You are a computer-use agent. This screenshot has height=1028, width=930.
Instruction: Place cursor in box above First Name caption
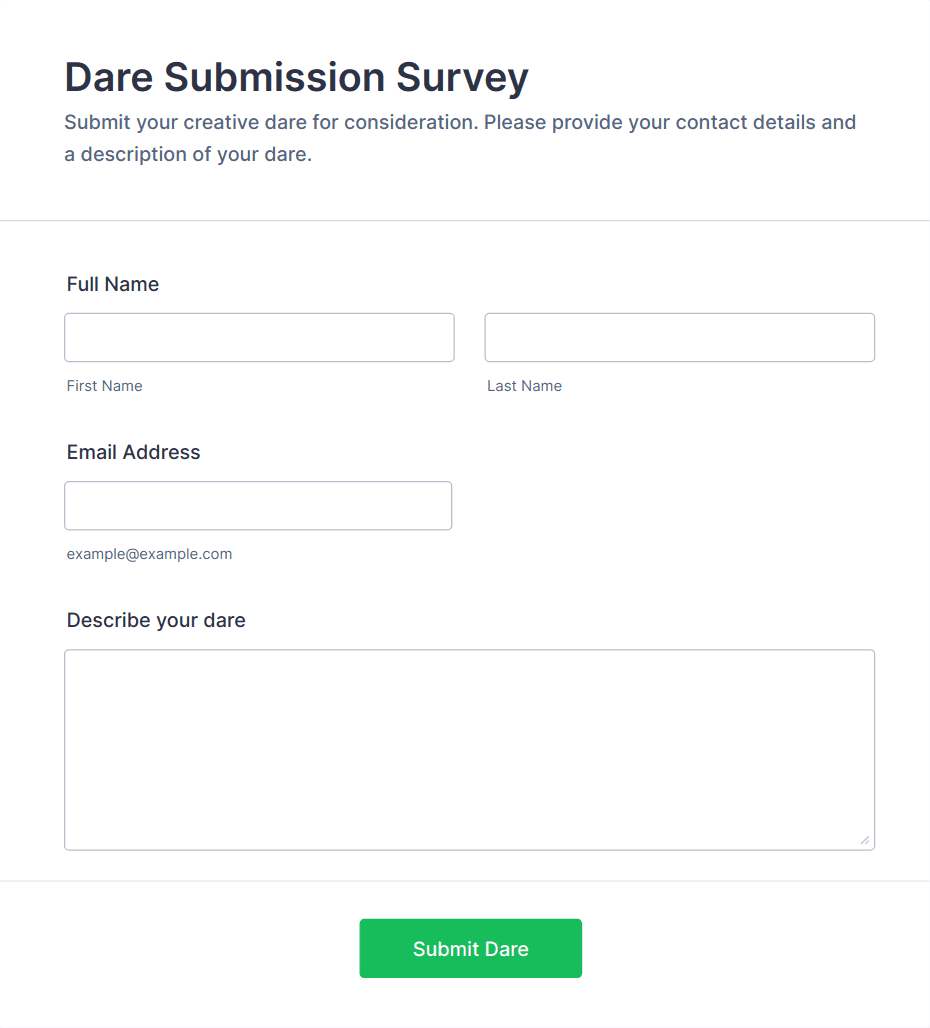coord(259,337)
